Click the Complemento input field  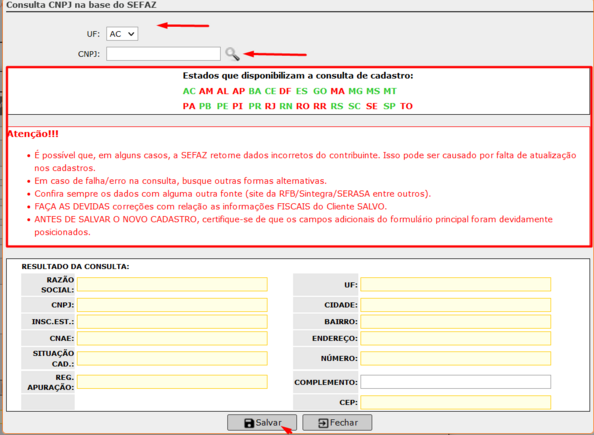click(455, 382)
